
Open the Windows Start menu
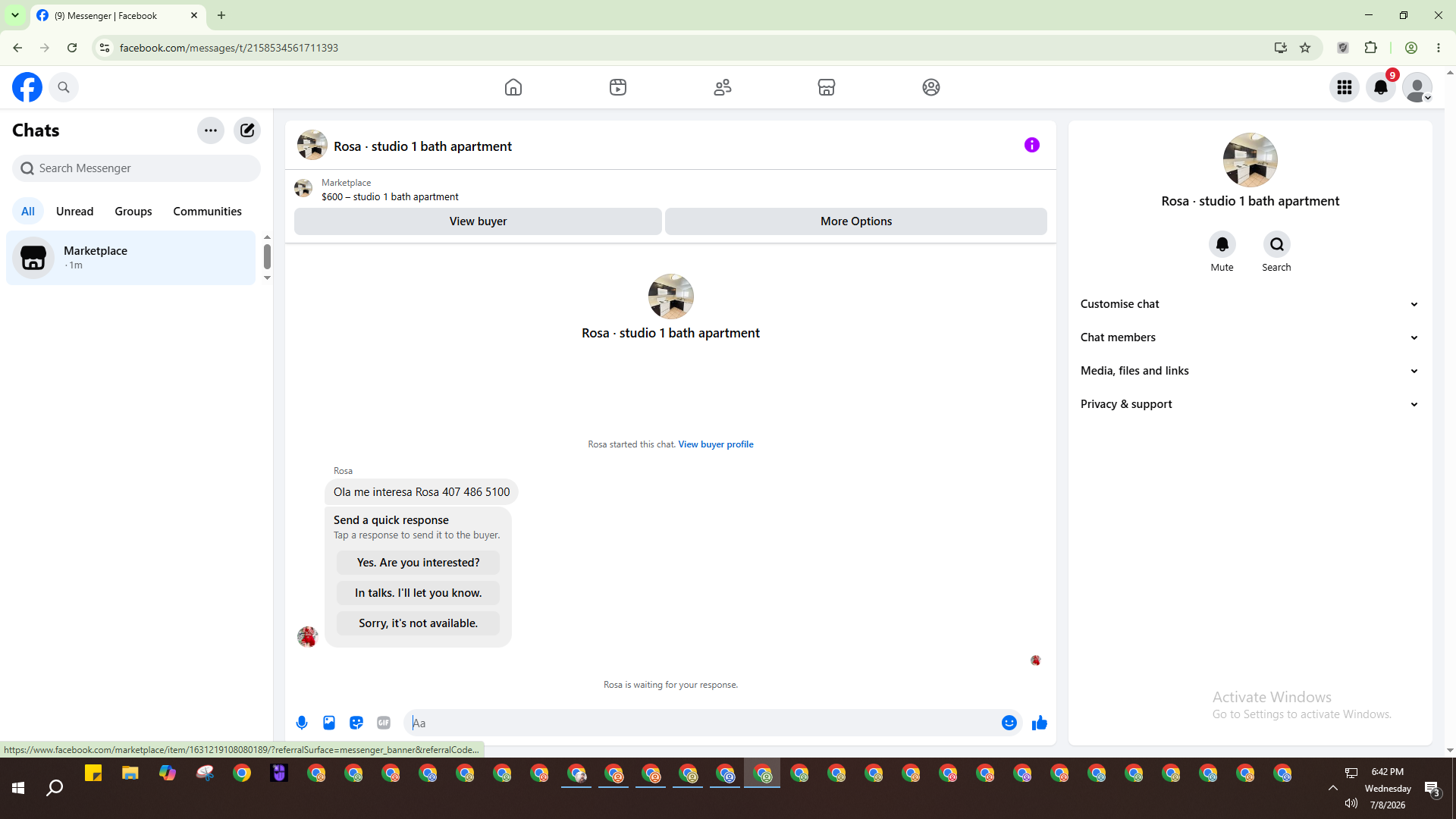point(18,789)
